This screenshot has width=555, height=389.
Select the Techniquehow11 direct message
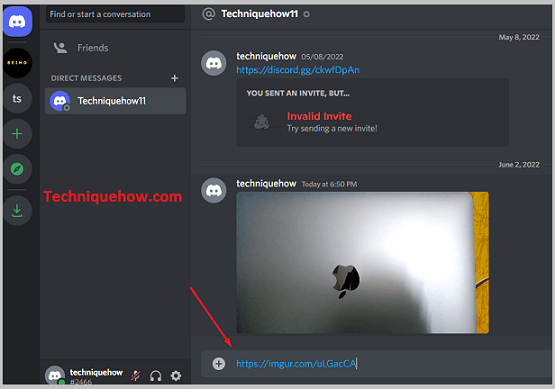[116, 101]
